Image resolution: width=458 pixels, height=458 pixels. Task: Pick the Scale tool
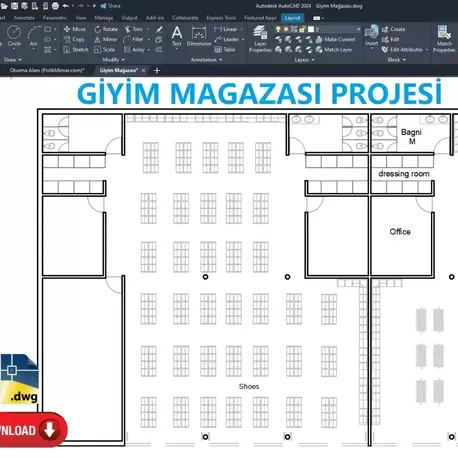tap(105, 50)
